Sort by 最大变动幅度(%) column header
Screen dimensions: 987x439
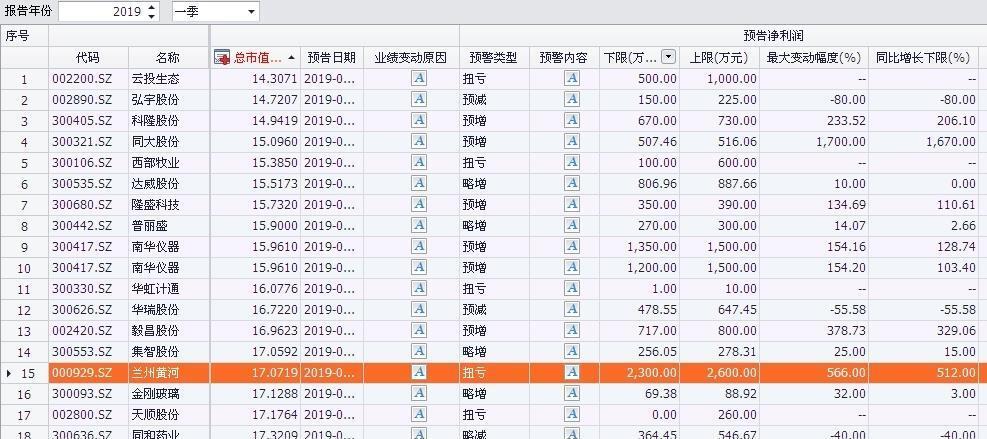[813, 58]
